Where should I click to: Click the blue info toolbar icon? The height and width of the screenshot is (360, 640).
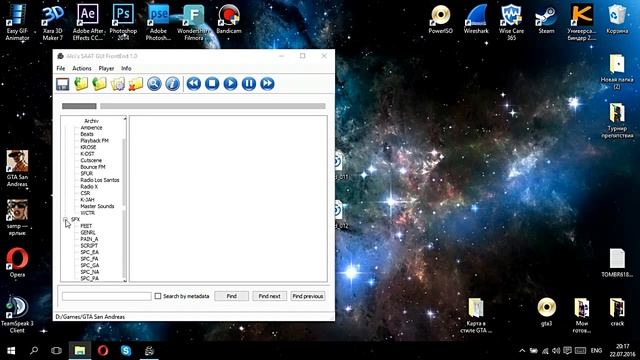[172, 84]
